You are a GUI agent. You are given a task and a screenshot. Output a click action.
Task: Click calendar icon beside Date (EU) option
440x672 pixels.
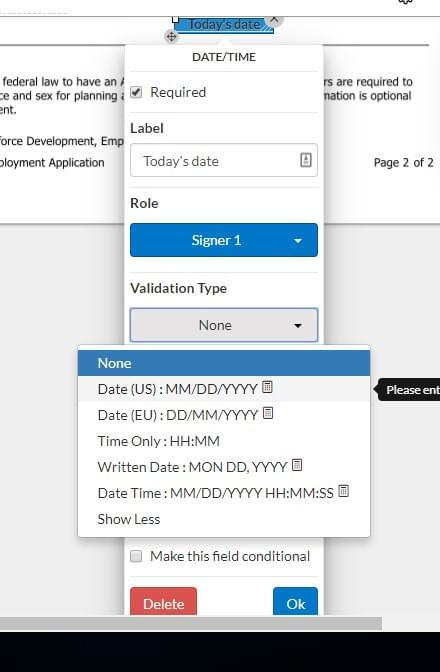tap(268, 413)
